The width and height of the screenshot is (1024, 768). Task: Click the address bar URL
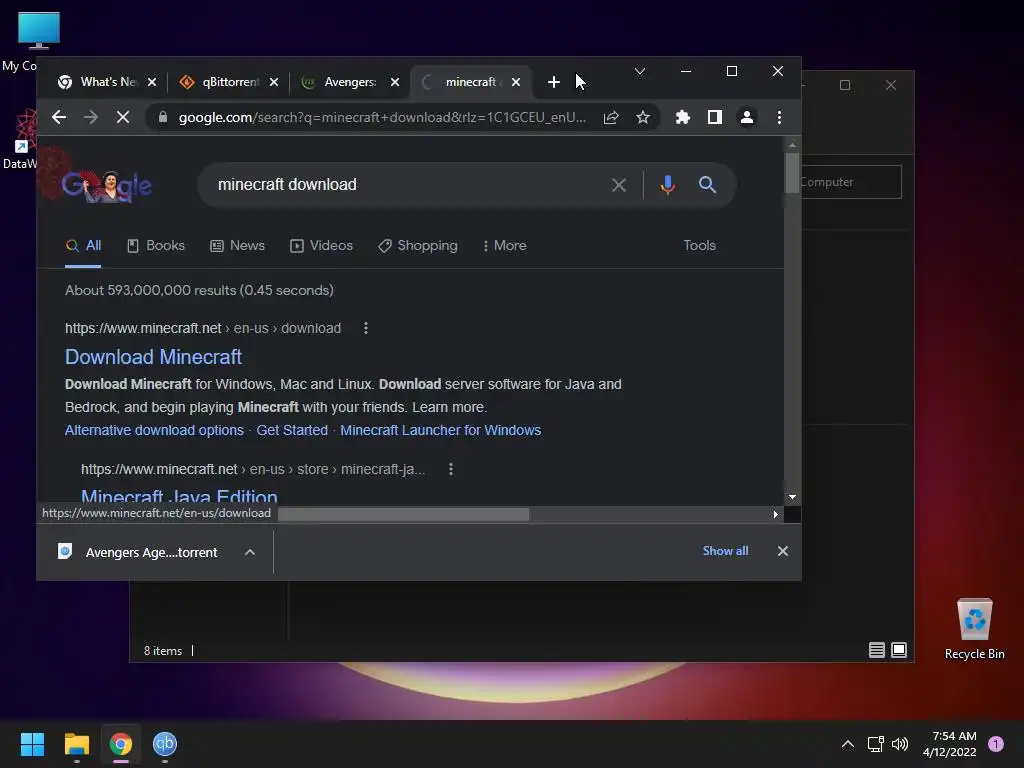[382, 118]
